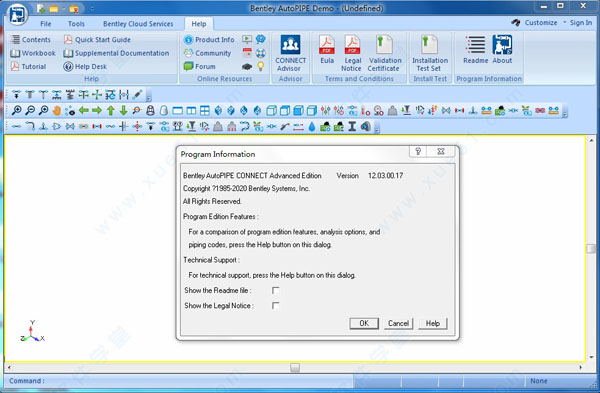Open the Help Desk

click(85, 67)
